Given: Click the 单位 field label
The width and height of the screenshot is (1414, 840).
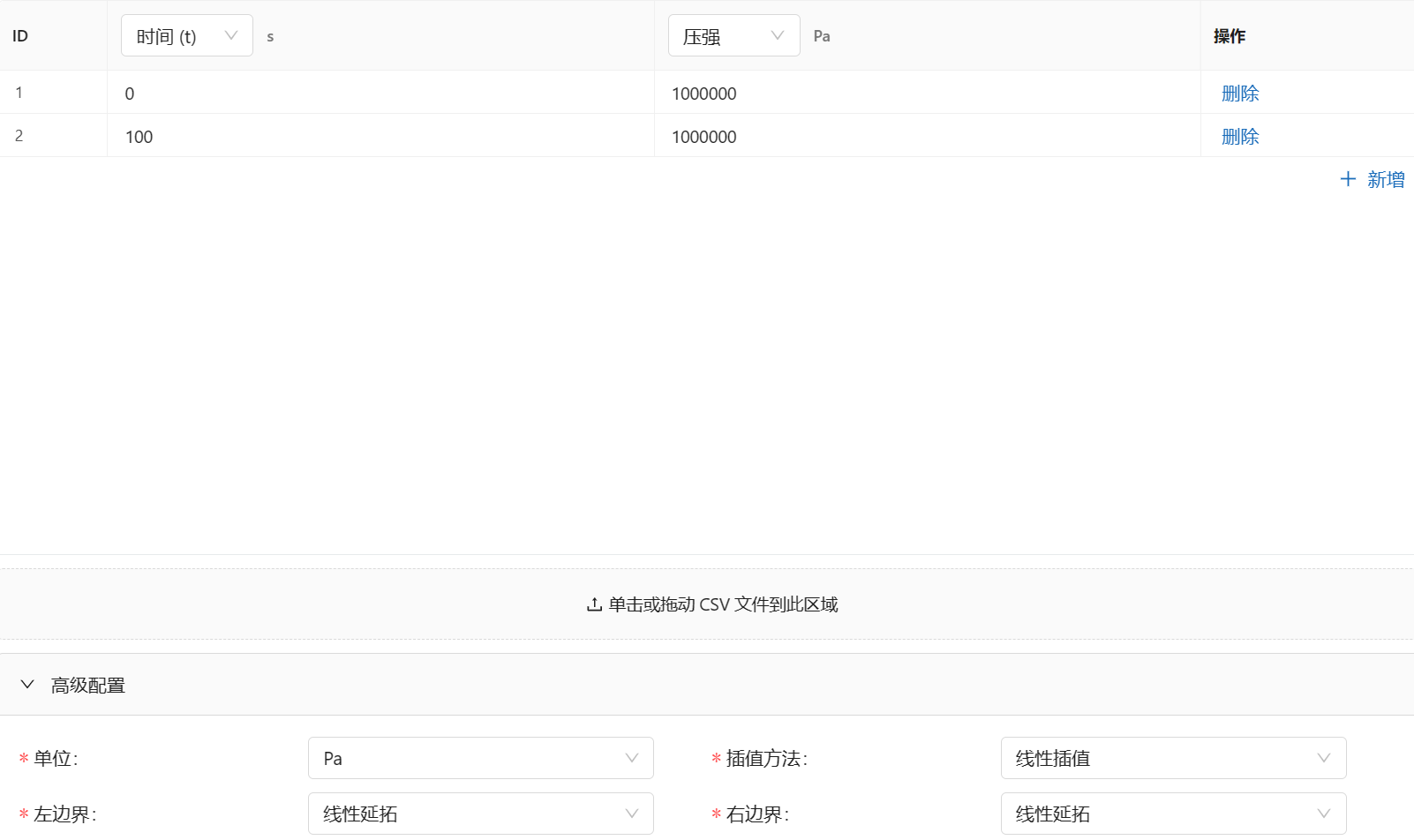Looking at the screenshot, I should (x=56, y=759).
